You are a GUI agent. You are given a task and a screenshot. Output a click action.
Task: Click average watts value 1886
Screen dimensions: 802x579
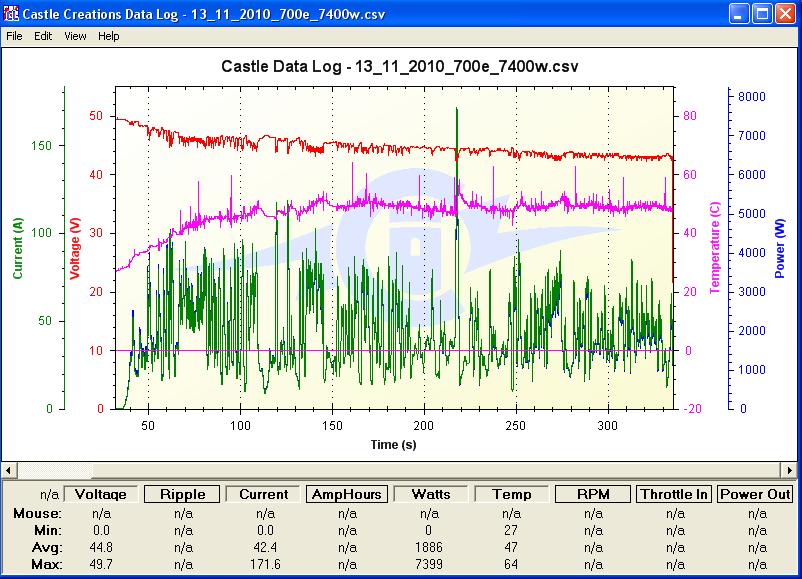pos(429,548)
